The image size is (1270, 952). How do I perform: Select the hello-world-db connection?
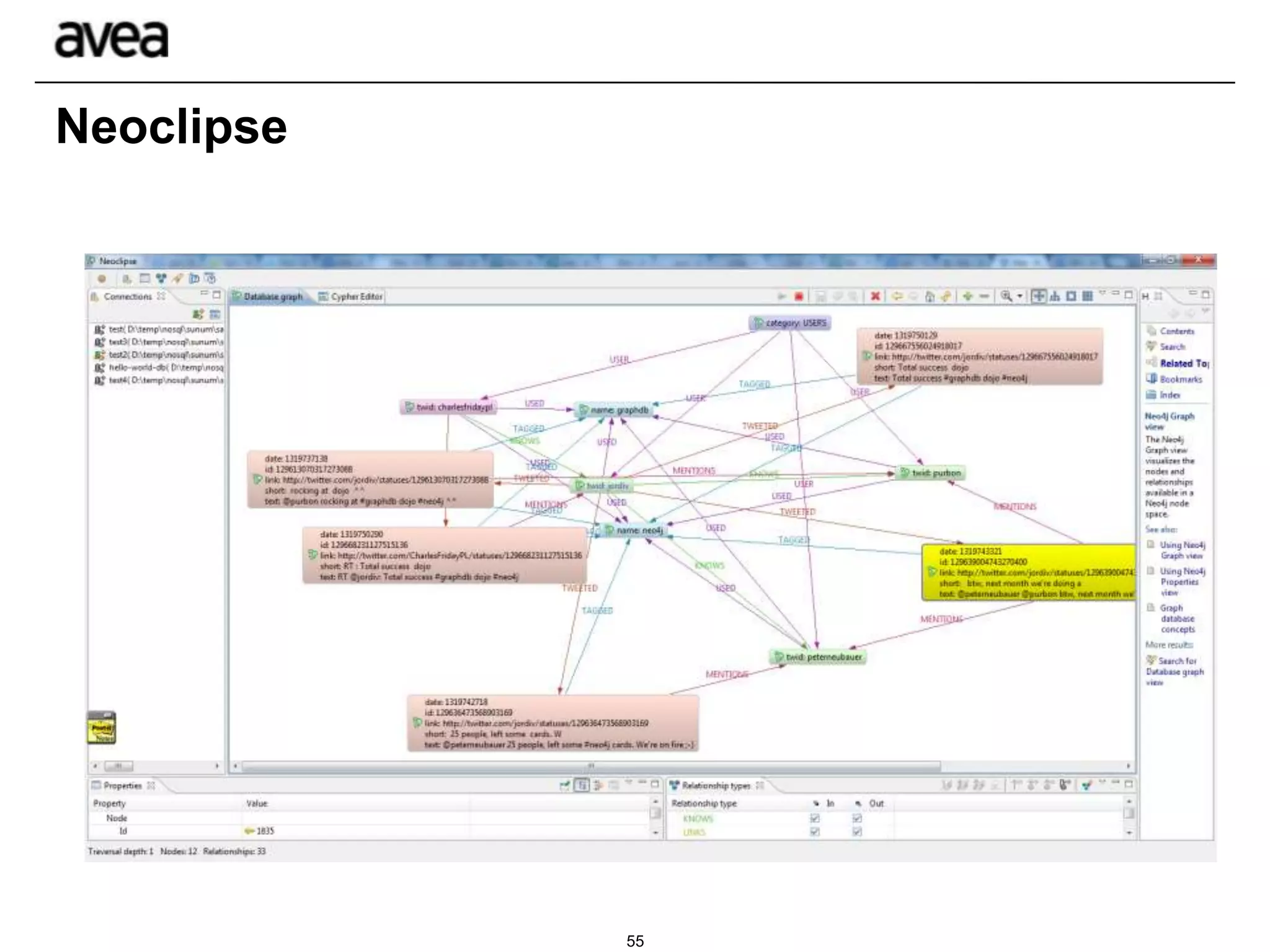click(159, 368)
